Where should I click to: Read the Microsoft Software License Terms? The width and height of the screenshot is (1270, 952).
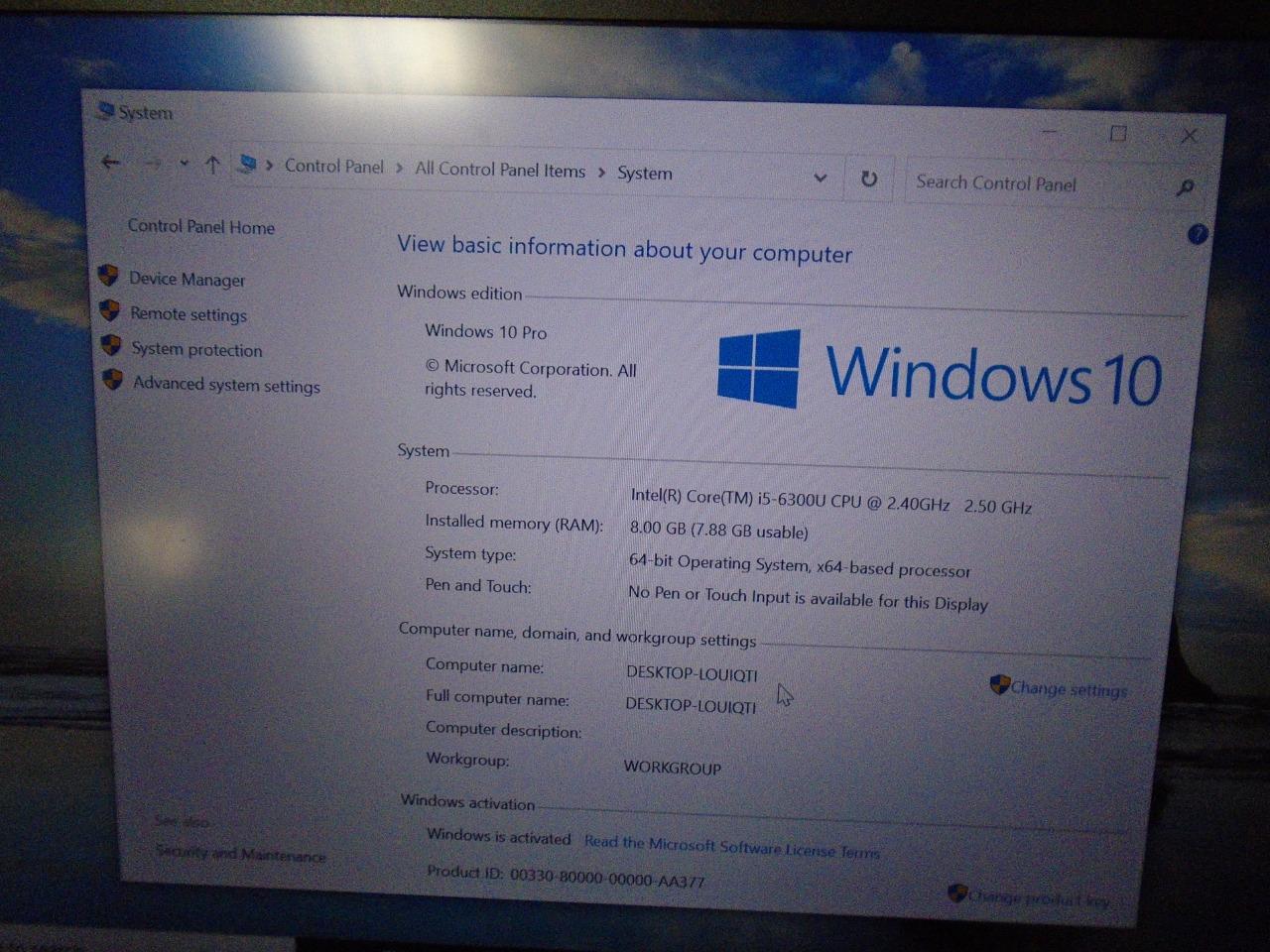[x=732, y=845]
